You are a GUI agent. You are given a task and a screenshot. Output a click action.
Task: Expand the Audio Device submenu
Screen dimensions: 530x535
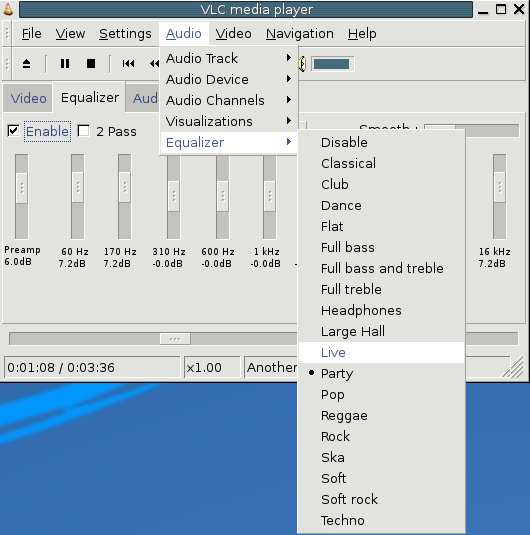pyautogui.click(x=229, y=79)
